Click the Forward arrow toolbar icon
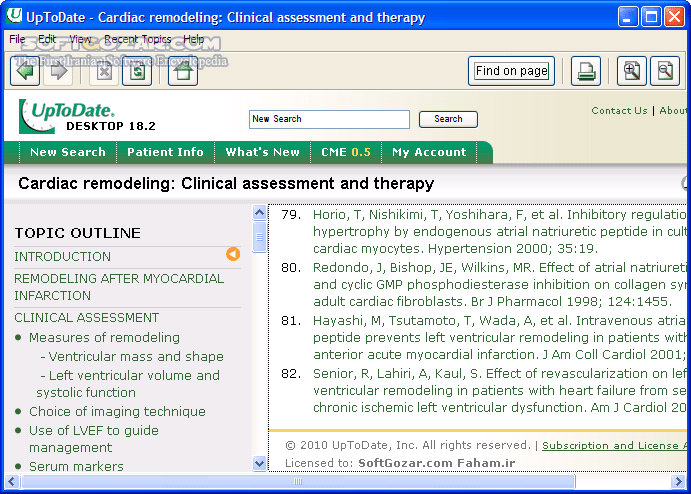 point(58,71)
